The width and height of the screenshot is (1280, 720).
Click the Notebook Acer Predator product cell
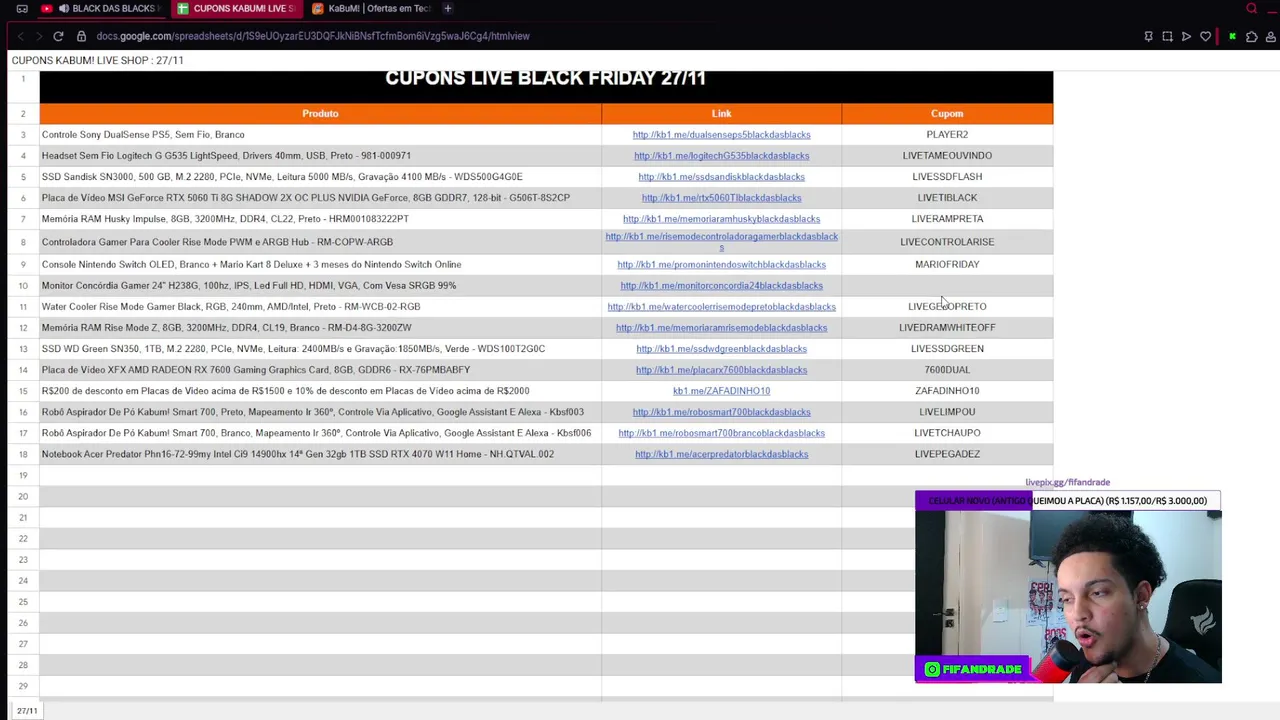[x=320, y=454]
